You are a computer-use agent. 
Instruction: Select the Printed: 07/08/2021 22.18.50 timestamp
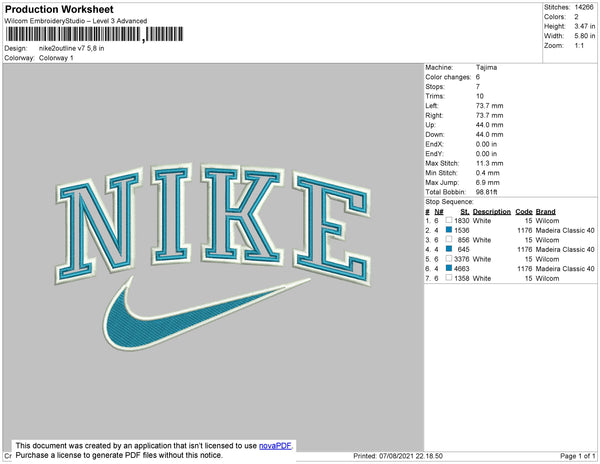coord(398,456)
